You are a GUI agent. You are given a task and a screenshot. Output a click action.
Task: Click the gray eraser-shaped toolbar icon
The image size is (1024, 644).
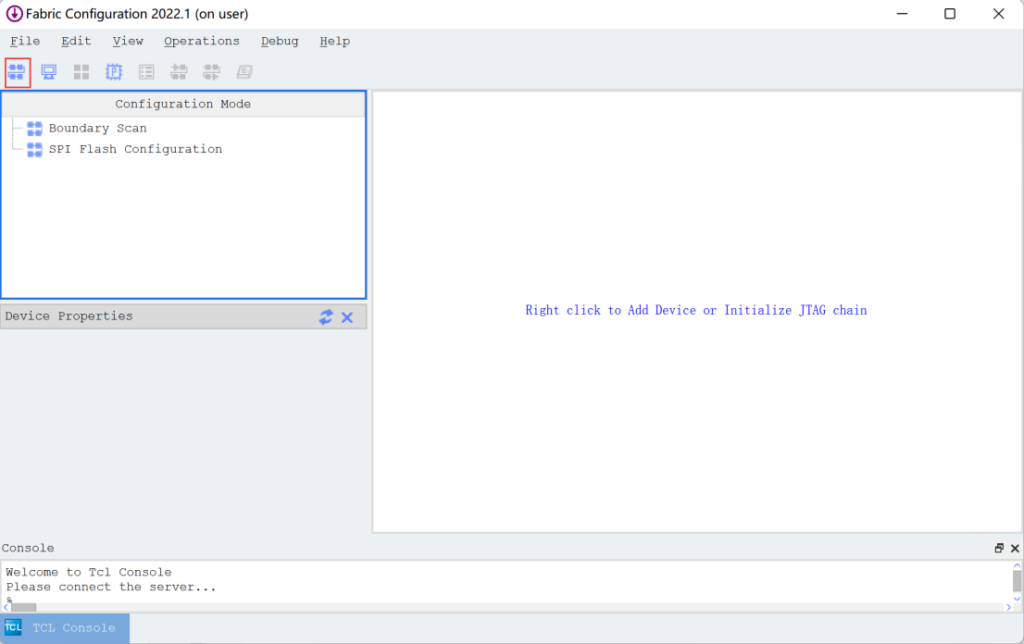tap(244, 72)
